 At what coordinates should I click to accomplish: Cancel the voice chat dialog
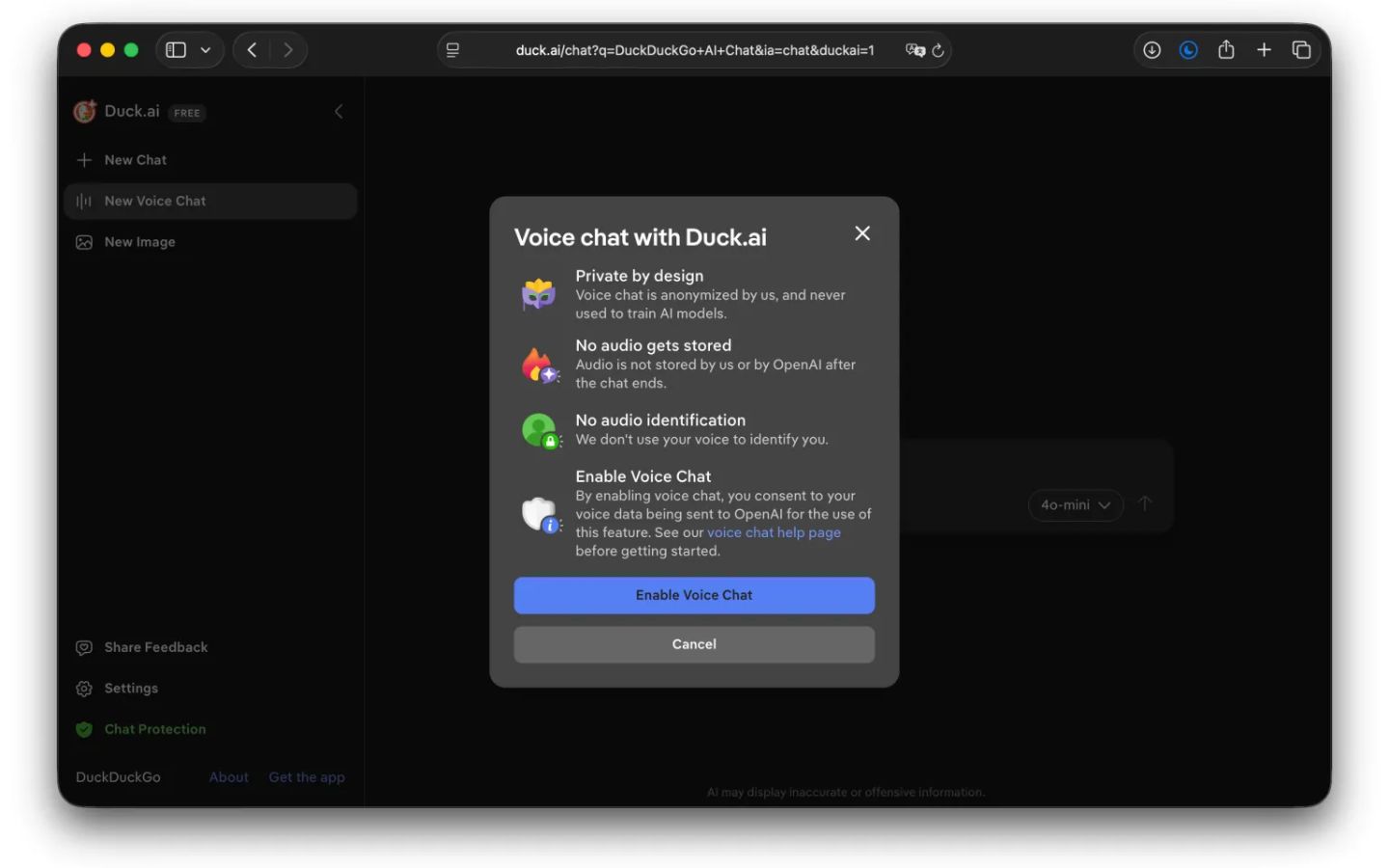point(694,644)
